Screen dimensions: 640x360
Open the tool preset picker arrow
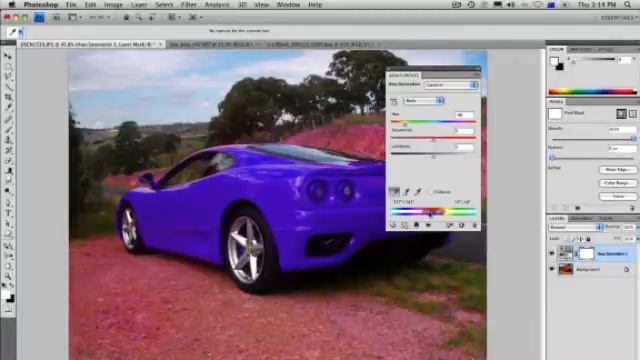[21, 32]
